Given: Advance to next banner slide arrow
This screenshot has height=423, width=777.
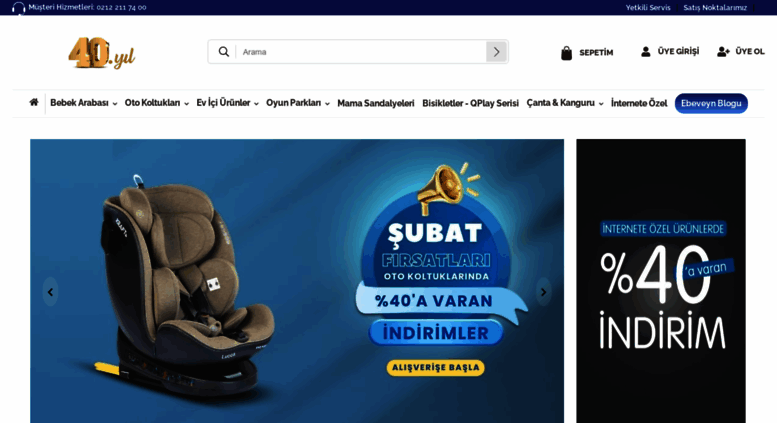Looking at the screenshot, I should coord(544,292).
